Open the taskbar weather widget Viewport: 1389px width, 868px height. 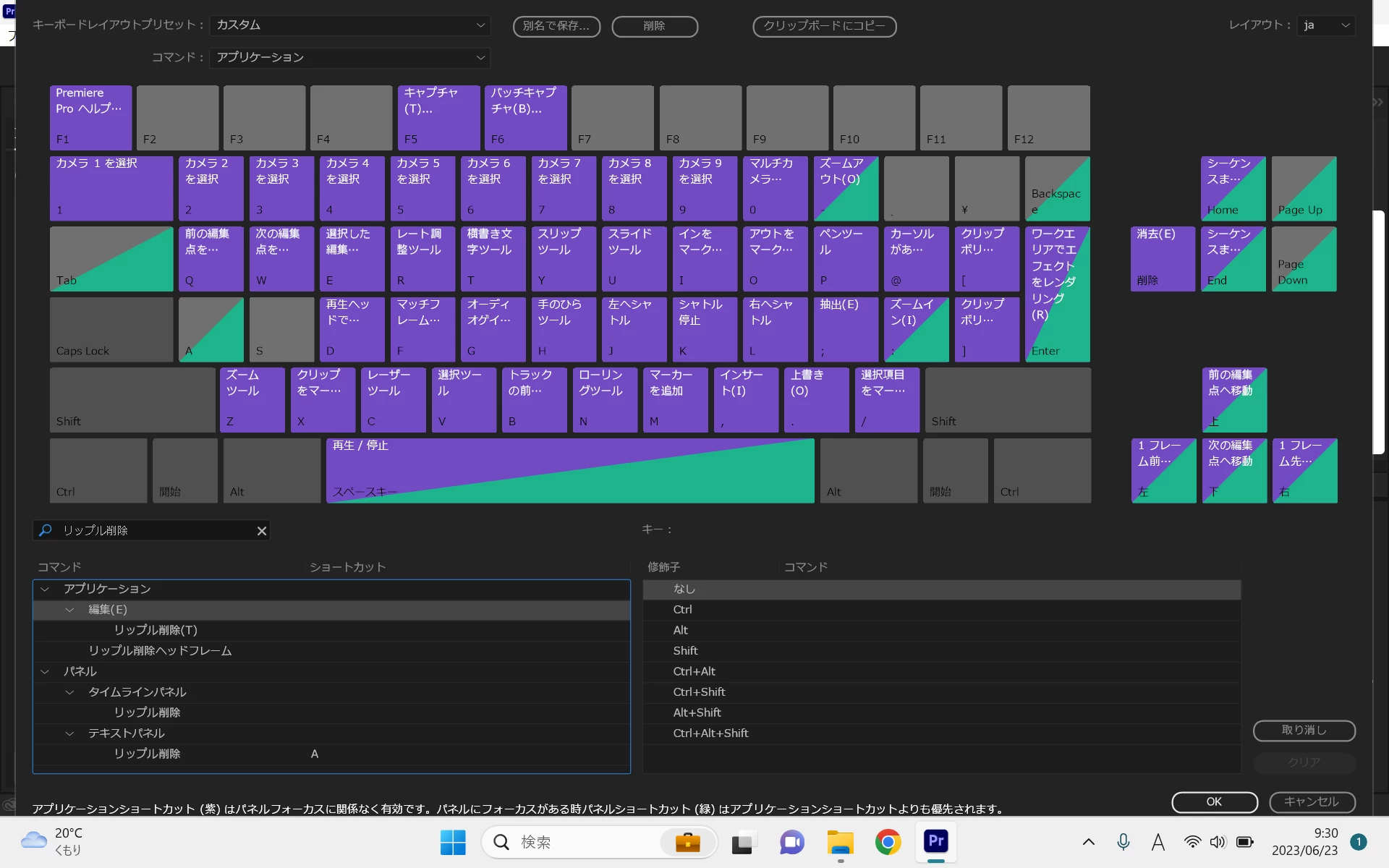(x=52, y=841)
